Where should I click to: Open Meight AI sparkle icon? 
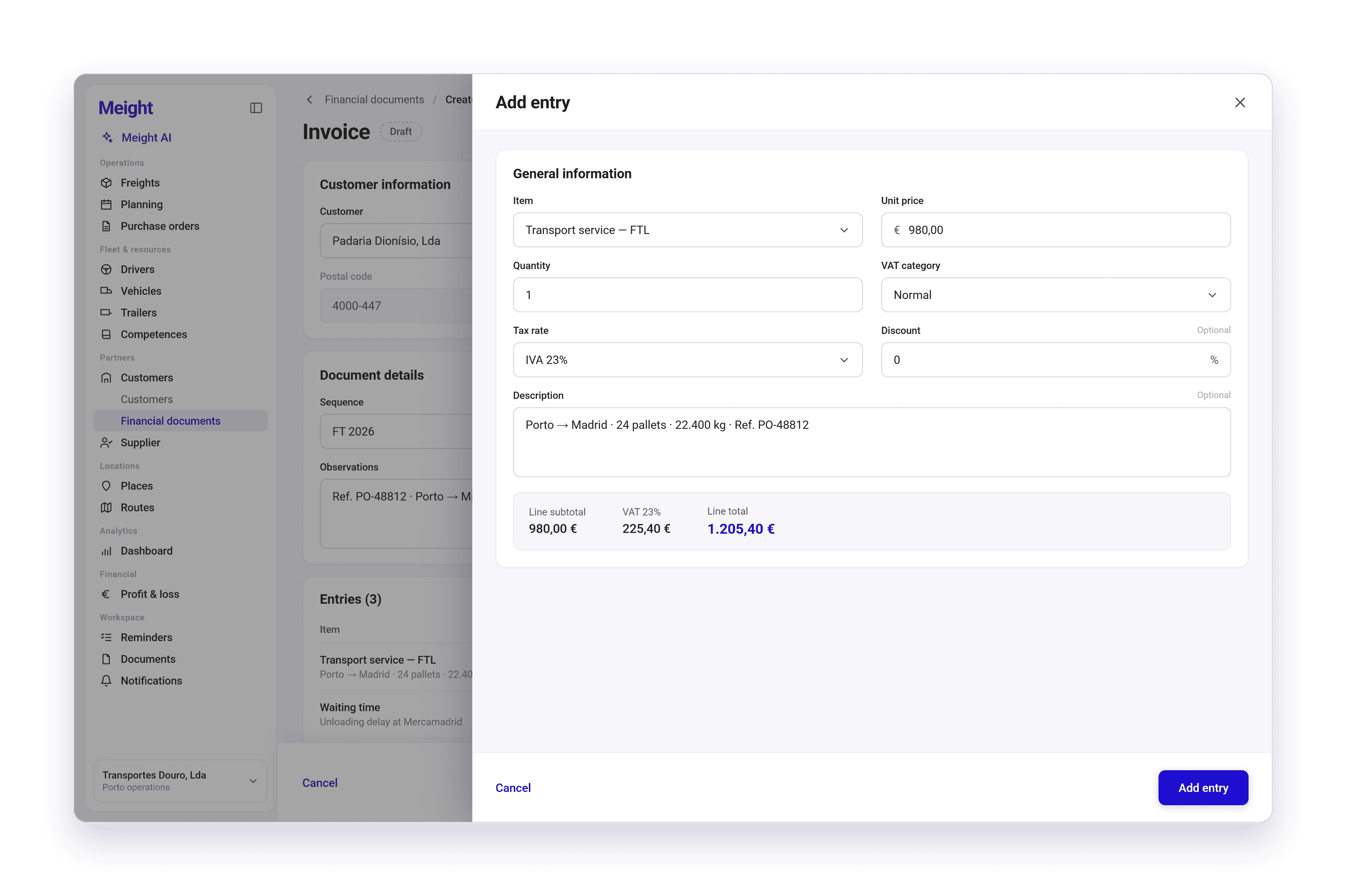coord(107,137)
